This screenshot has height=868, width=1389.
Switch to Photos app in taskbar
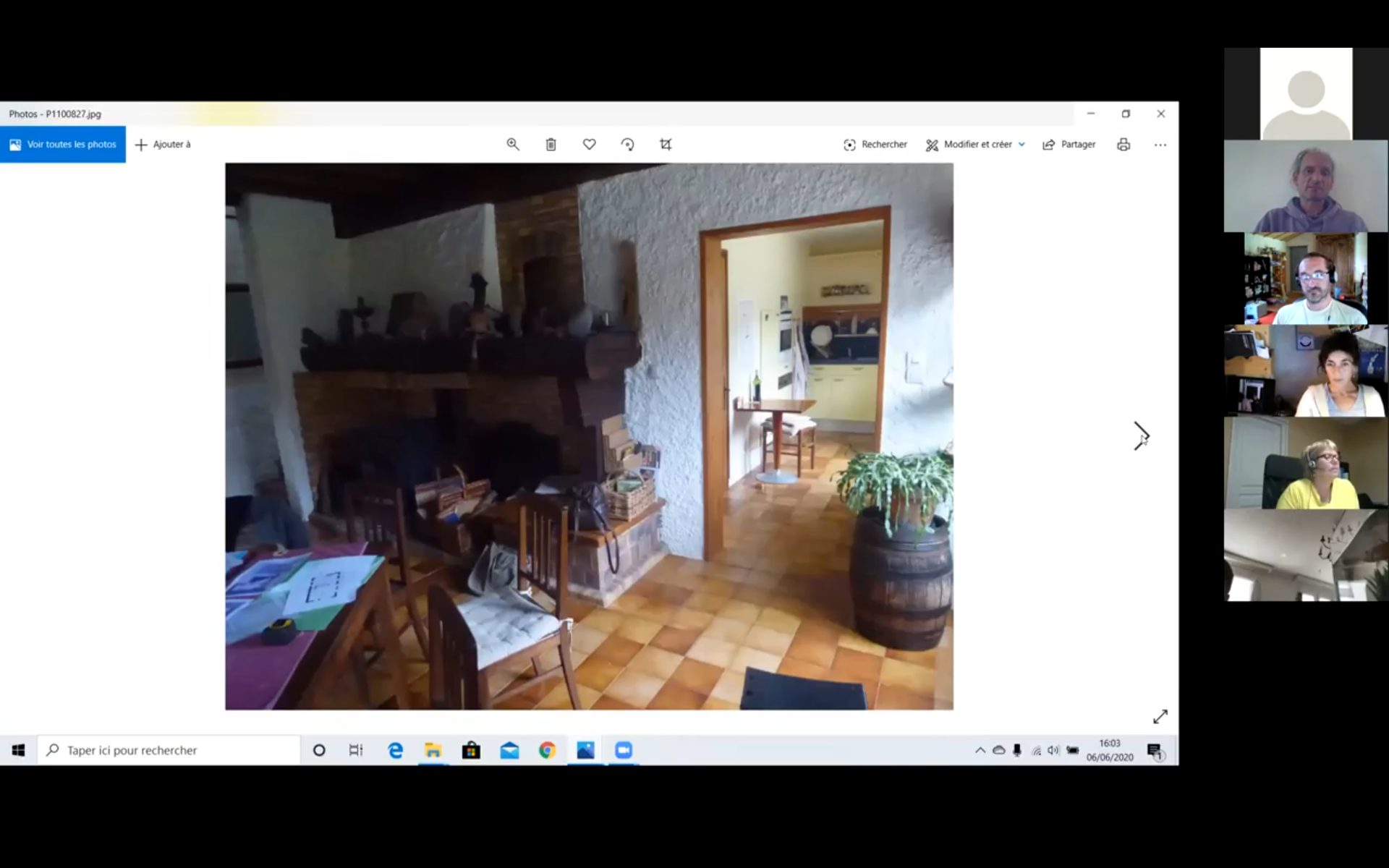585,750
